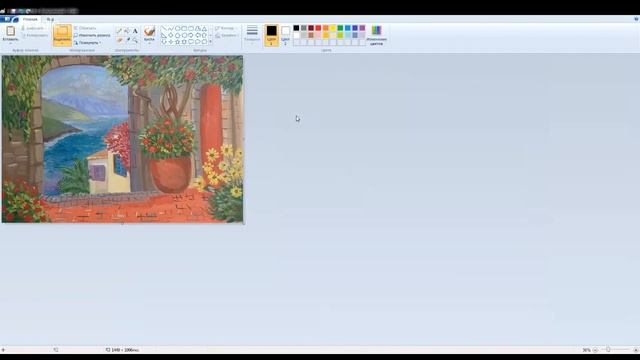Open the line Thickness (Толщина) dropdown
Image resolution: width=640 pixels, height=360 pixels.
tap(252, 35)
